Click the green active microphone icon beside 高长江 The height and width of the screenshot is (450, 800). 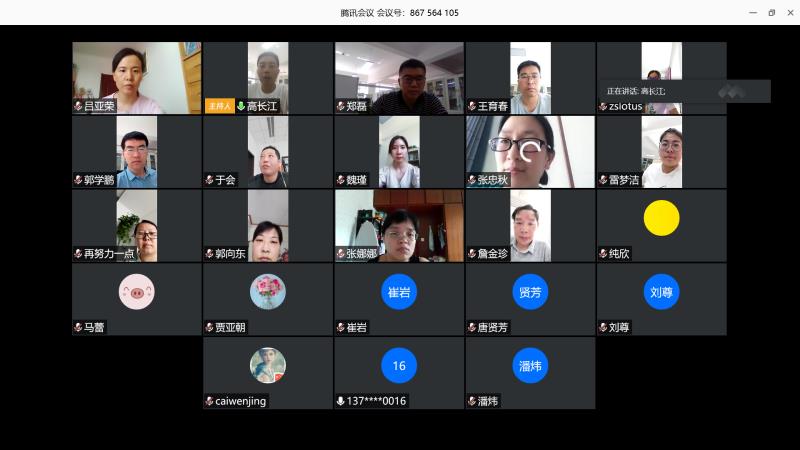(241, 106)
